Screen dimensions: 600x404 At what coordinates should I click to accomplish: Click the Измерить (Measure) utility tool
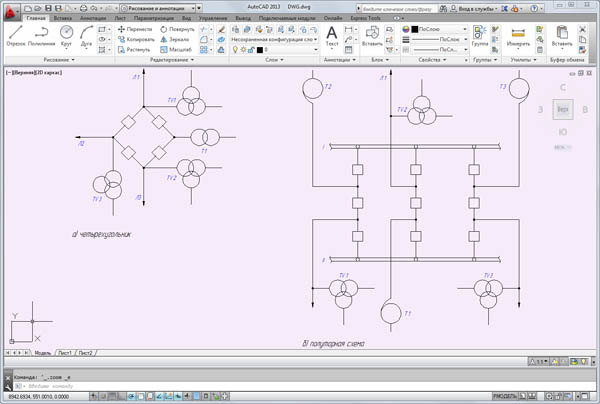(x=518, y=35)
